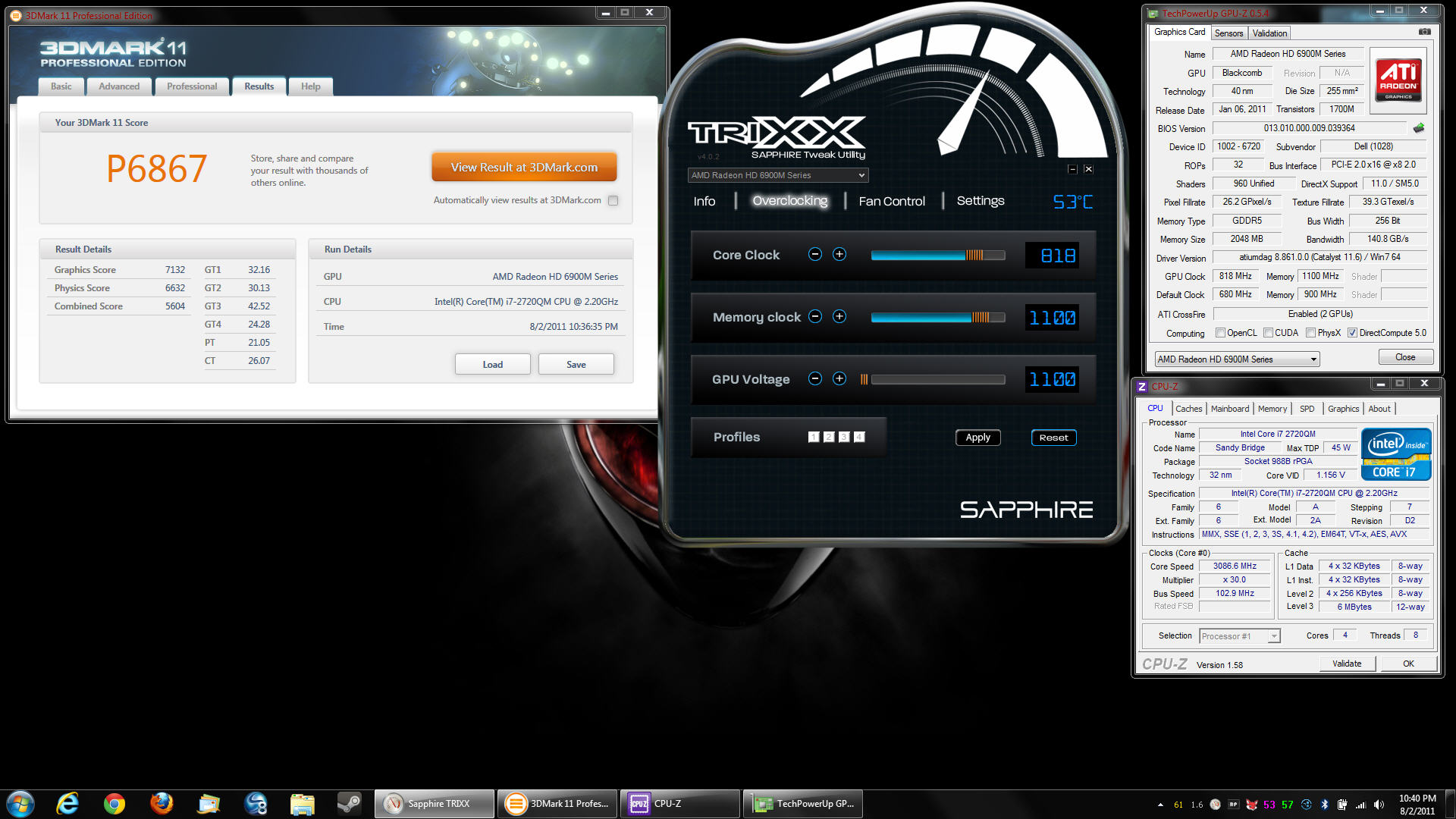Open CPU-Z processor Selection dropdown

(x=1240, y=636)
